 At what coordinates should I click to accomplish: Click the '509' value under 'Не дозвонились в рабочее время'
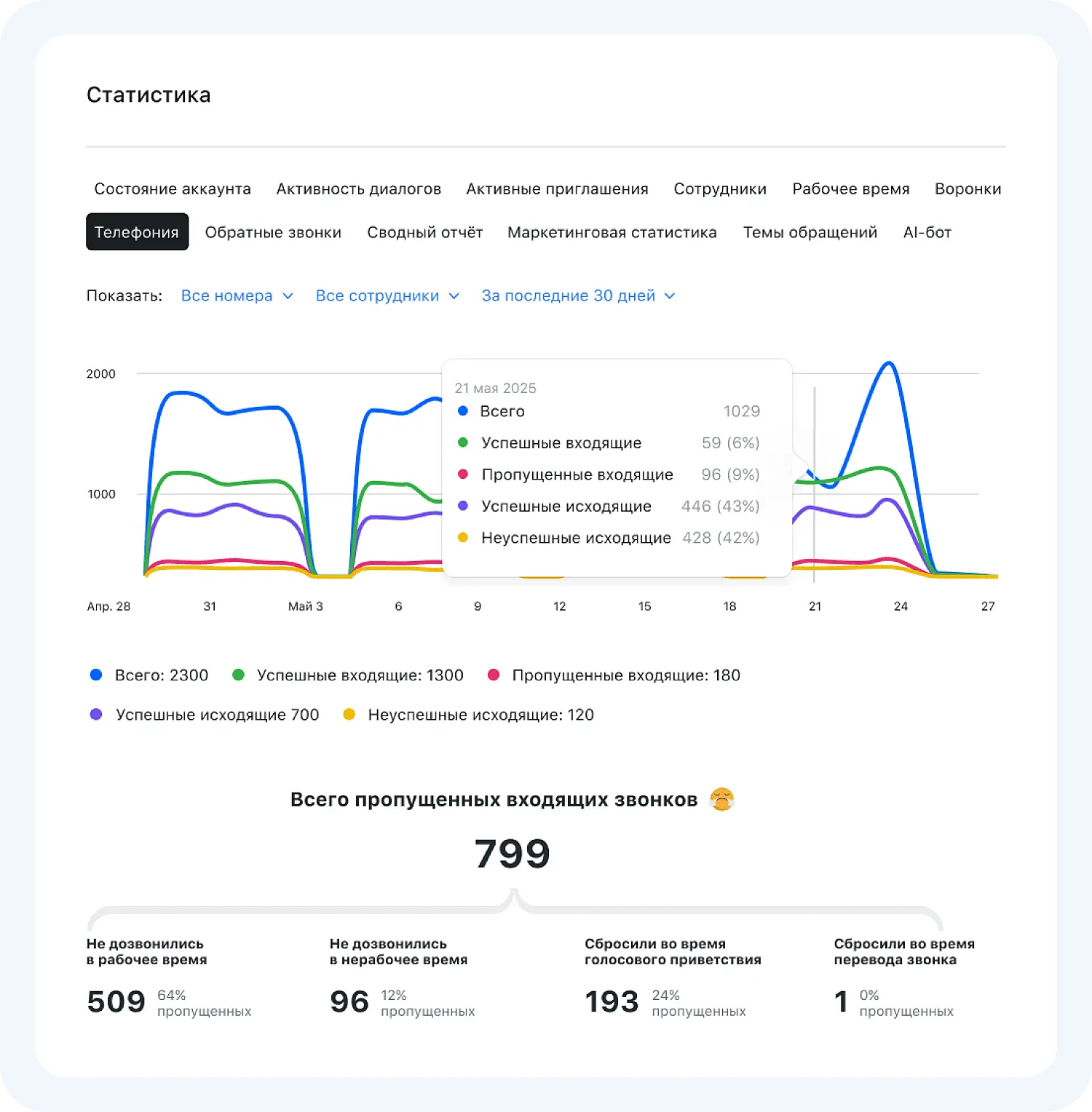(x=115, y=1001)
